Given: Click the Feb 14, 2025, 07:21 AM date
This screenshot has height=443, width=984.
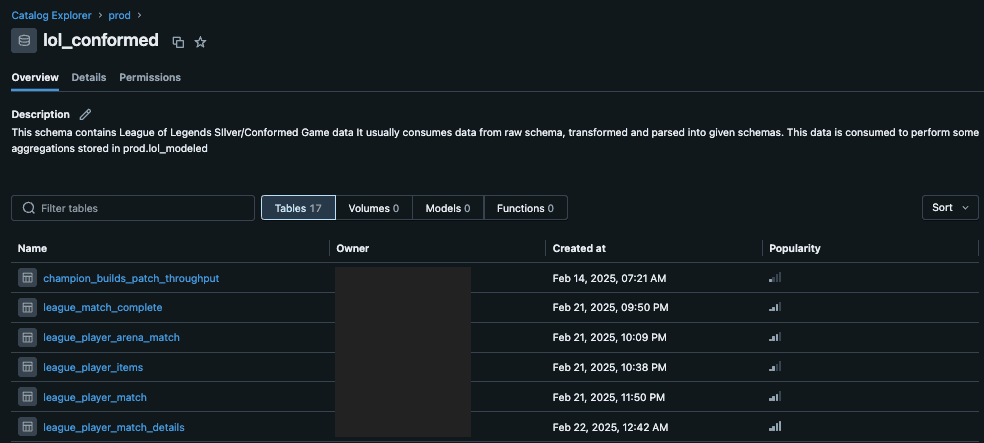Looking at the screenshot, I should [609, 278].
